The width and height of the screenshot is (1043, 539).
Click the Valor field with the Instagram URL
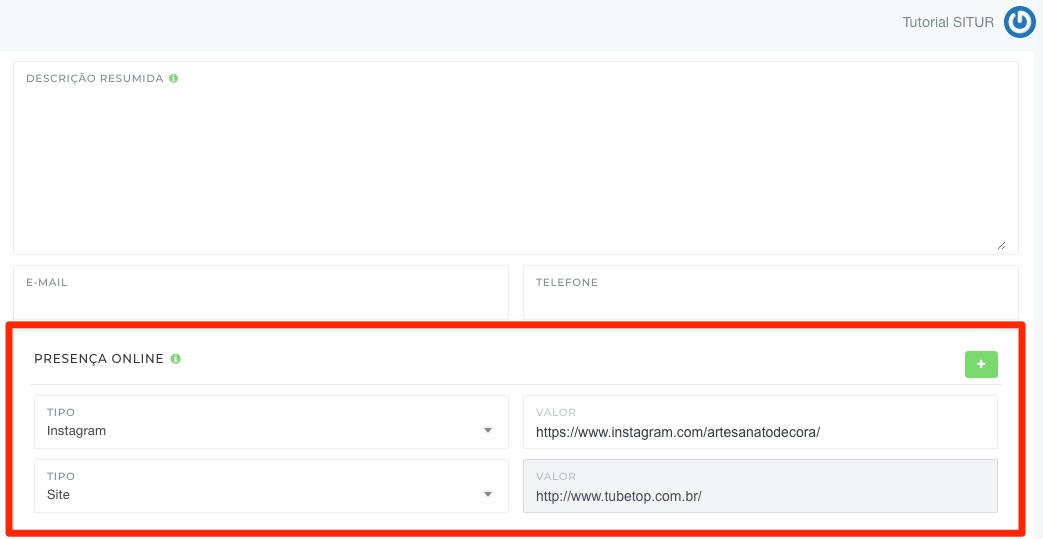click(x=760, y=432)
